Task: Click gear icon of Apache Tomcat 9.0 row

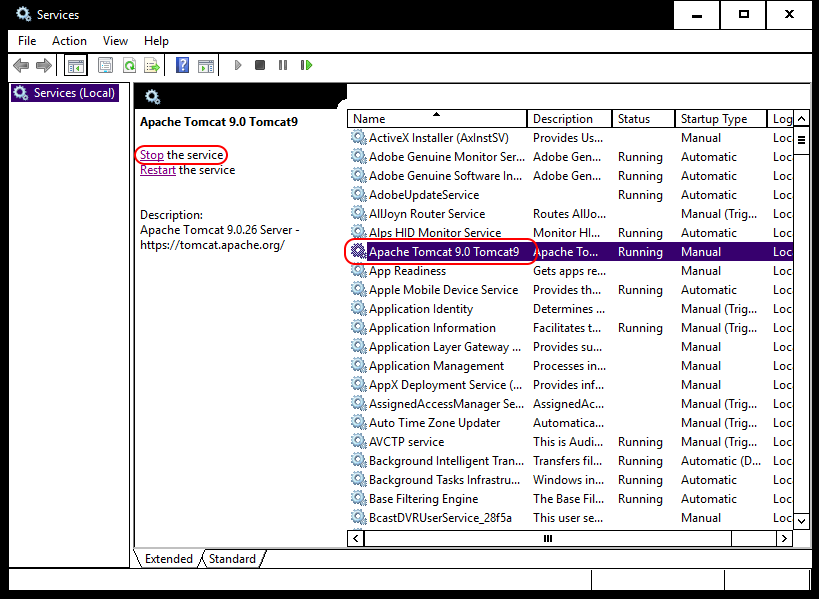Action: [x=358, y=252]
